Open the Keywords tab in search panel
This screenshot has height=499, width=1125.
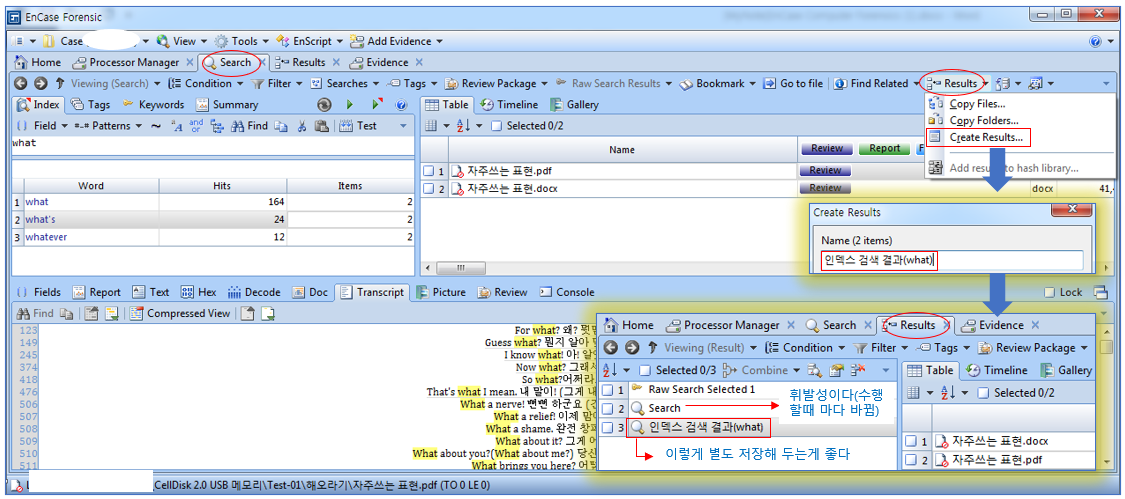click(x=154, y=105)
